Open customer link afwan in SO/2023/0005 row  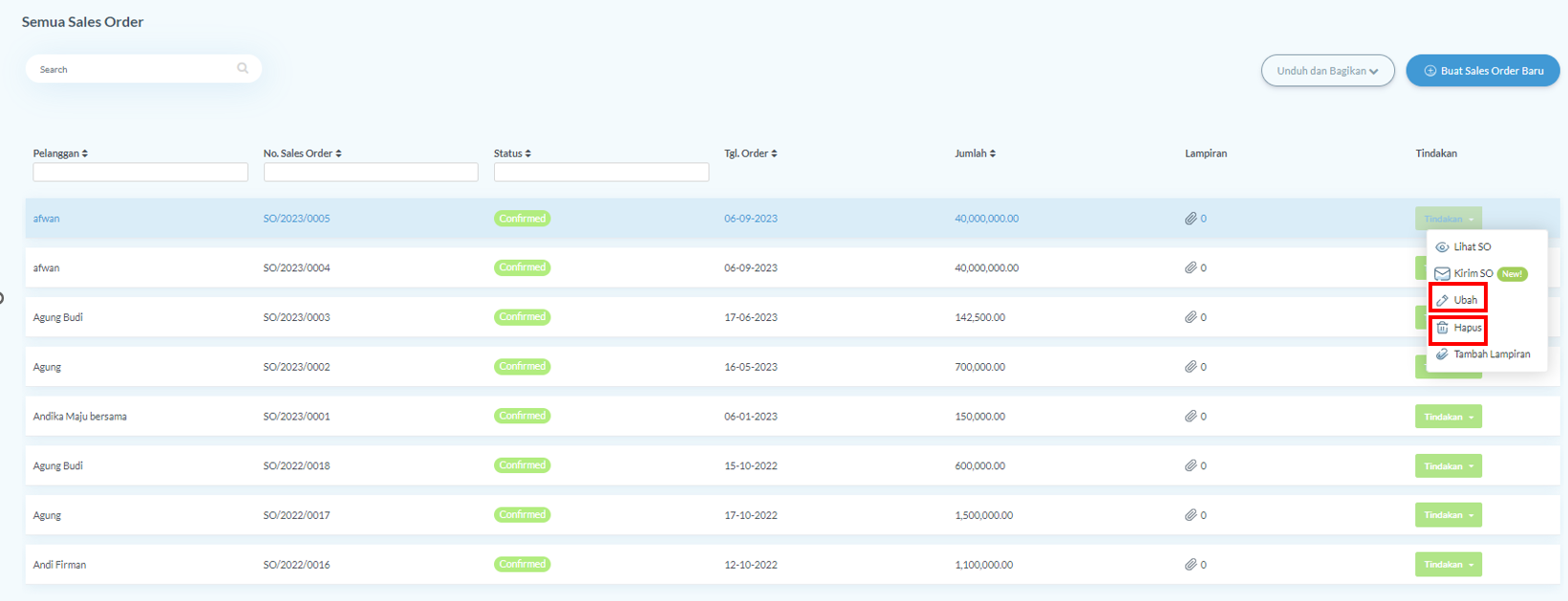point(46,219)
